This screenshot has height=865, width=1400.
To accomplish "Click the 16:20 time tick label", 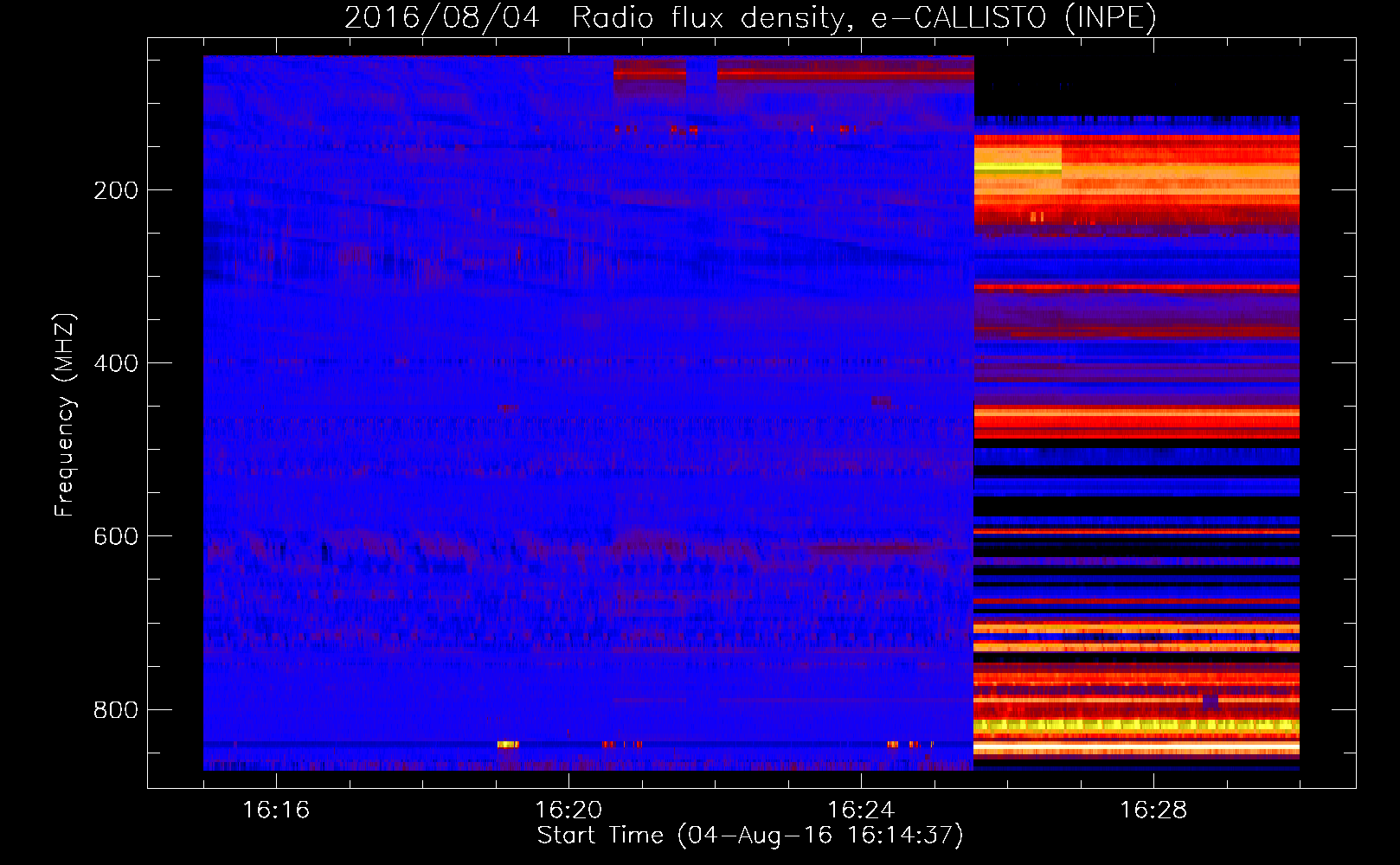I will click(568, 811).
